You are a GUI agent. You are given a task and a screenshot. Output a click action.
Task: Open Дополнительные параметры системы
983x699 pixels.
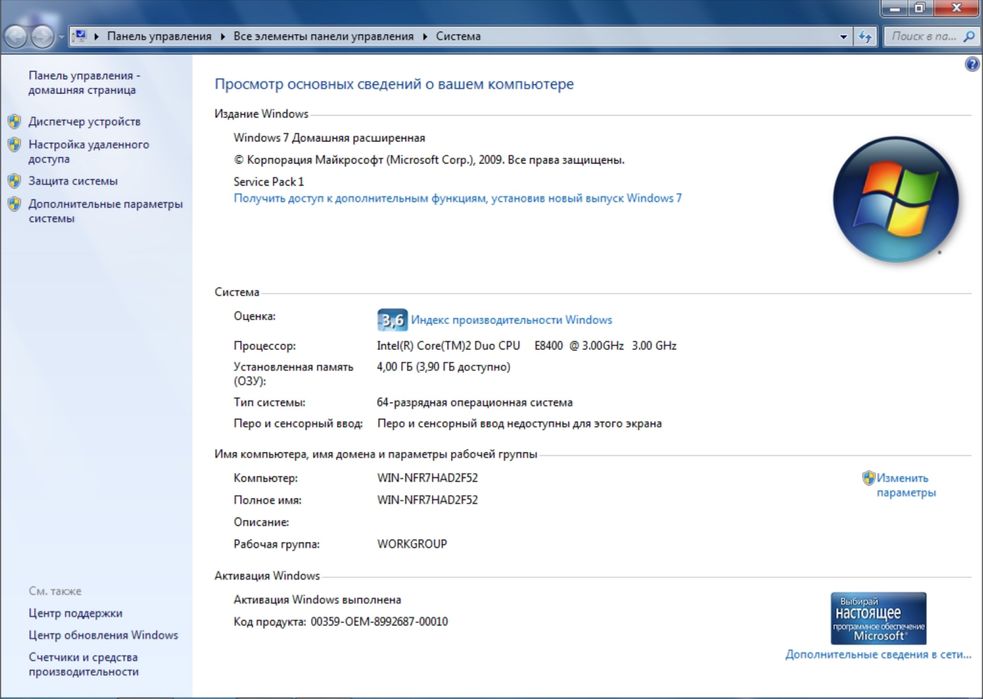(105, 211)
